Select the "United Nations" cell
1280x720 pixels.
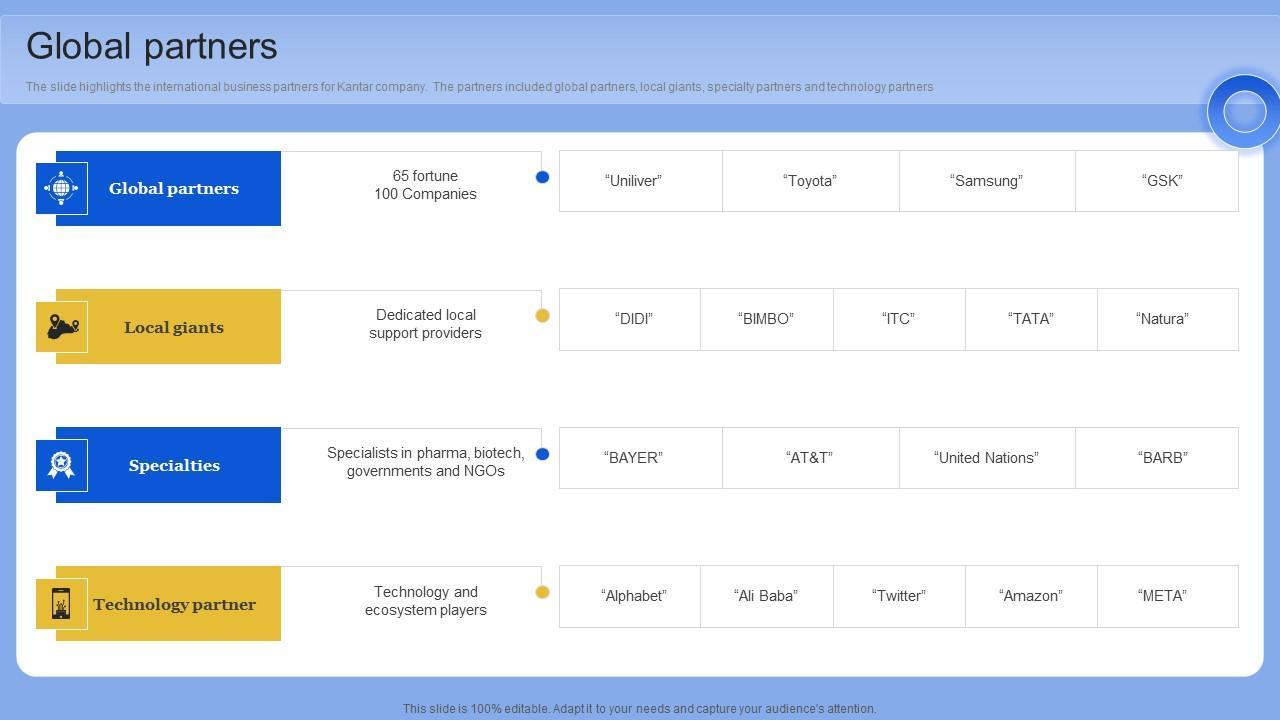987,458
